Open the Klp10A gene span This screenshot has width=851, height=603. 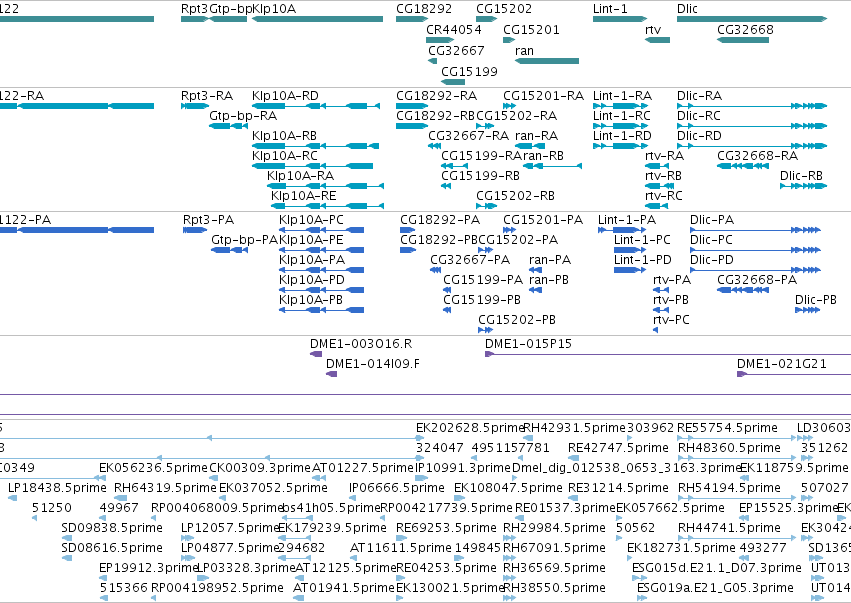coord(317,19)
